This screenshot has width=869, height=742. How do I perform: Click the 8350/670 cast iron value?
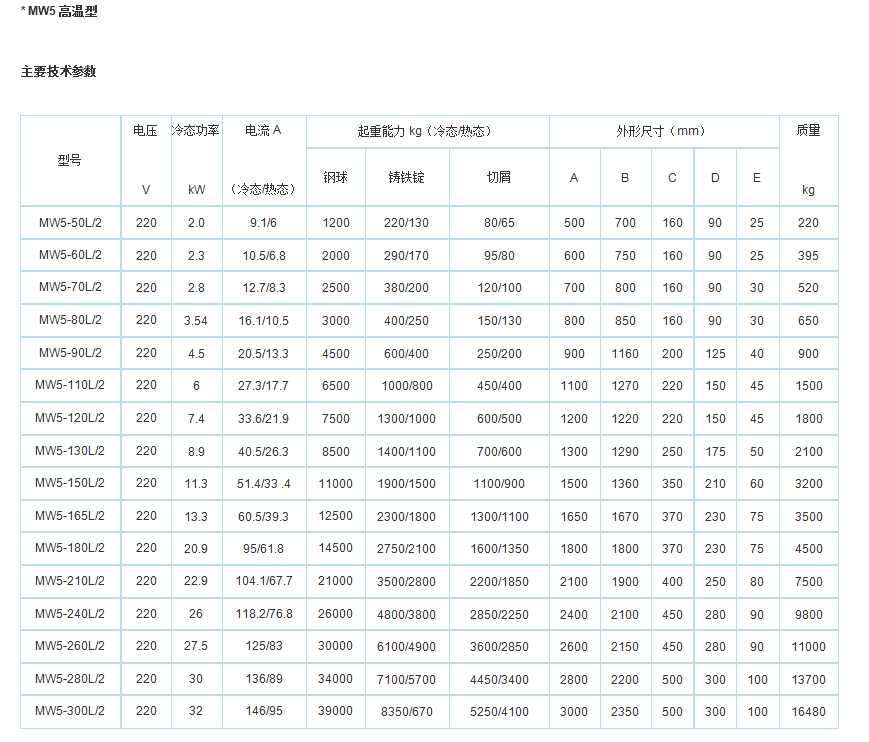407,712
